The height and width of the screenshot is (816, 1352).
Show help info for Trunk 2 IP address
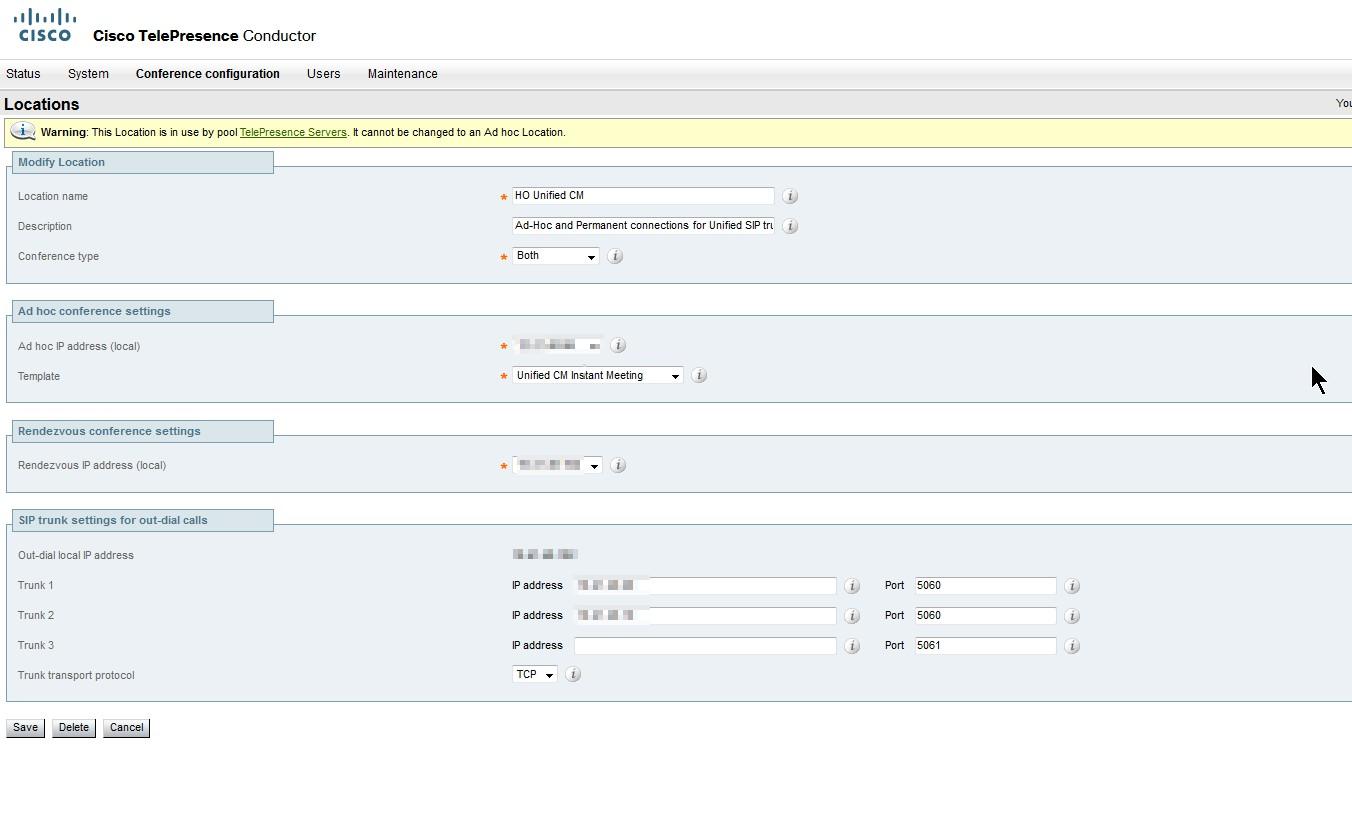[852, 616]
